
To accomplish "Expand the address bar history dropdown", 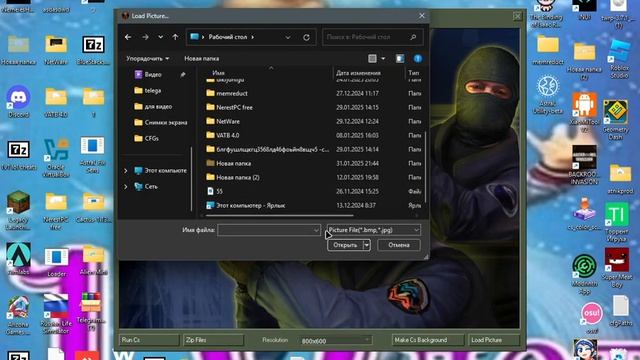I will point(288,37).
